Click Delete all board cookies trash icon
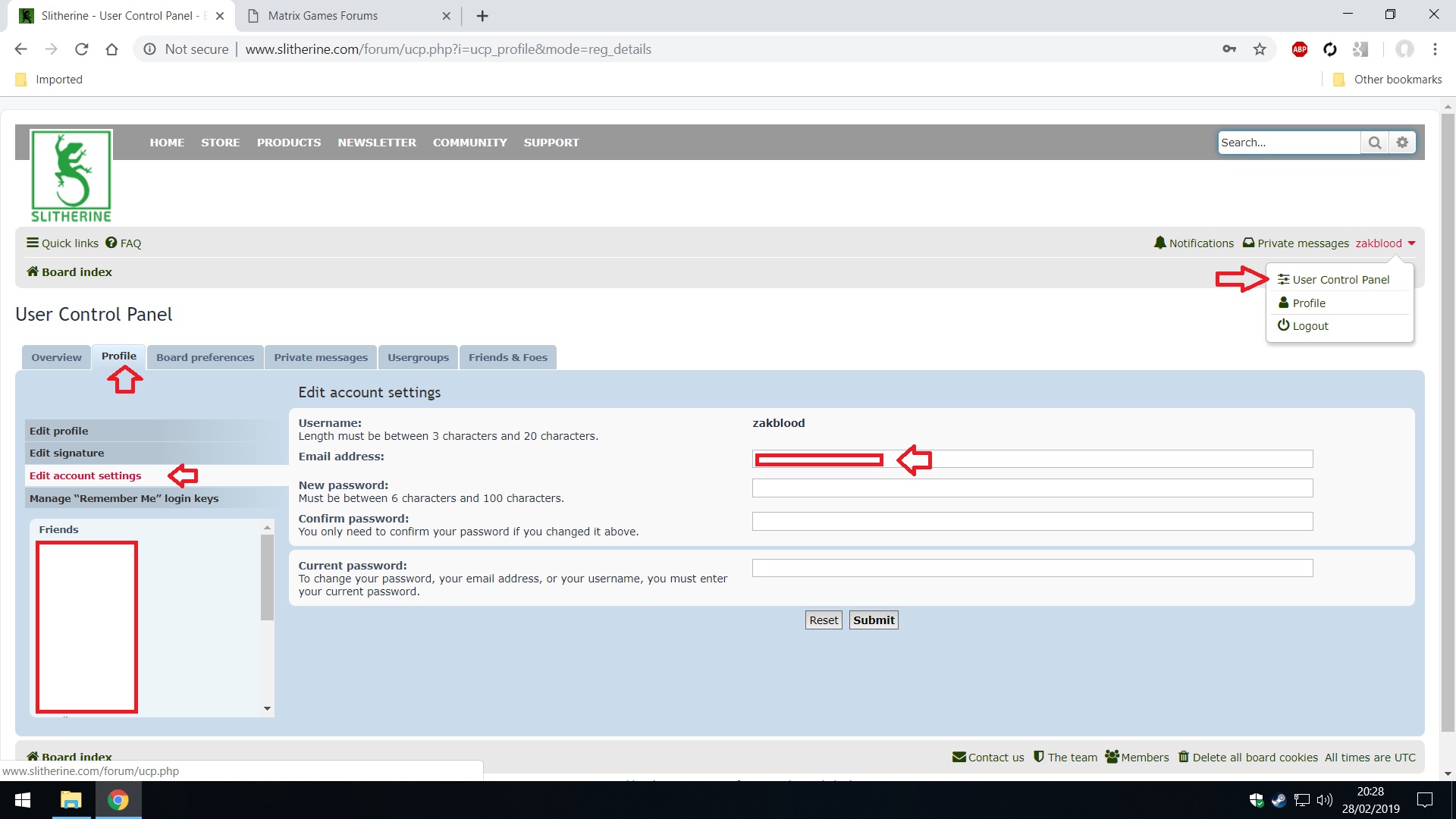Screen dimensions: 1456x819 click(x=1183, y=756)
